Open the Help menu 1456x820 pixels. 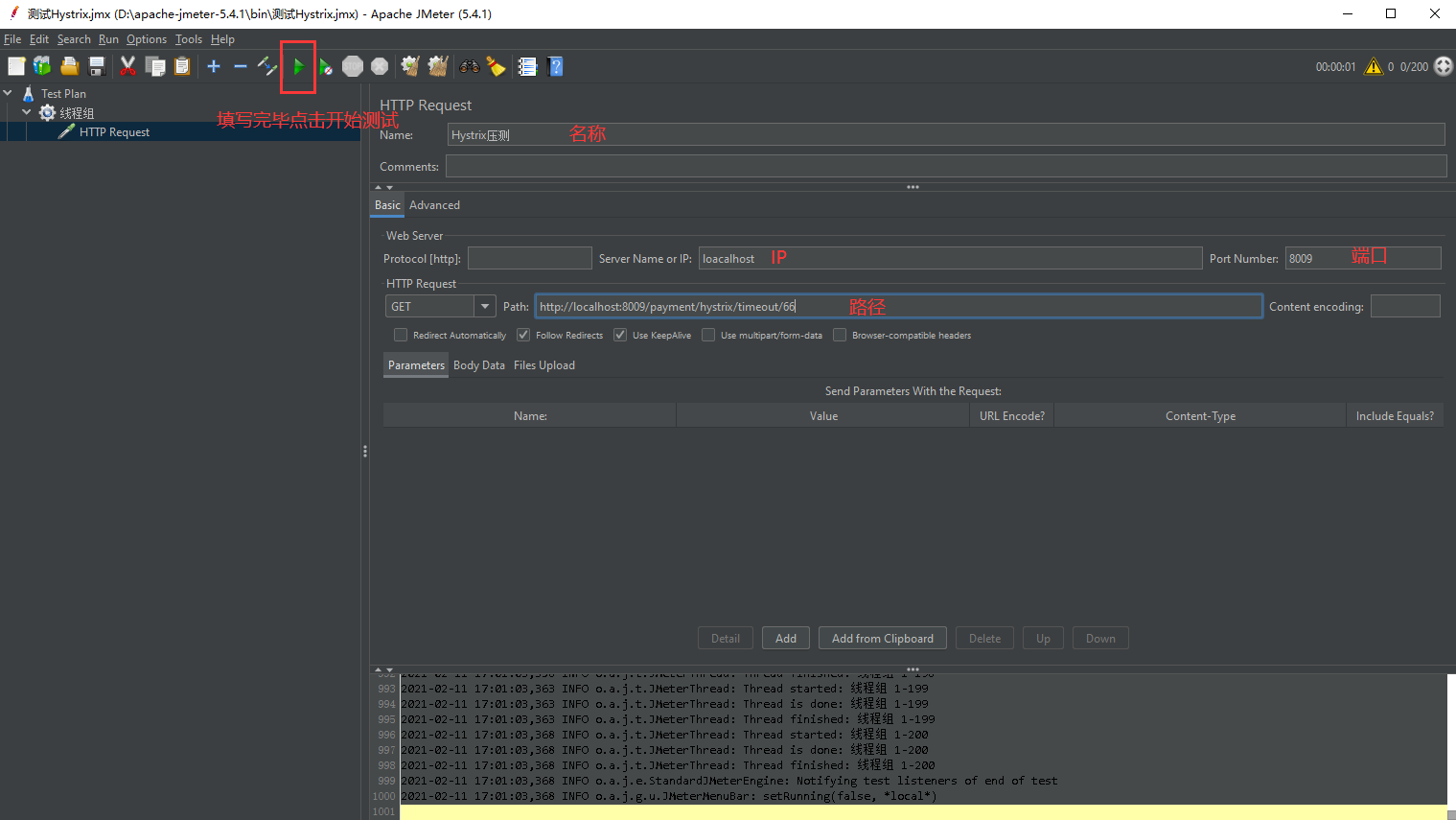pyautogui.click(x=222, y=39)
